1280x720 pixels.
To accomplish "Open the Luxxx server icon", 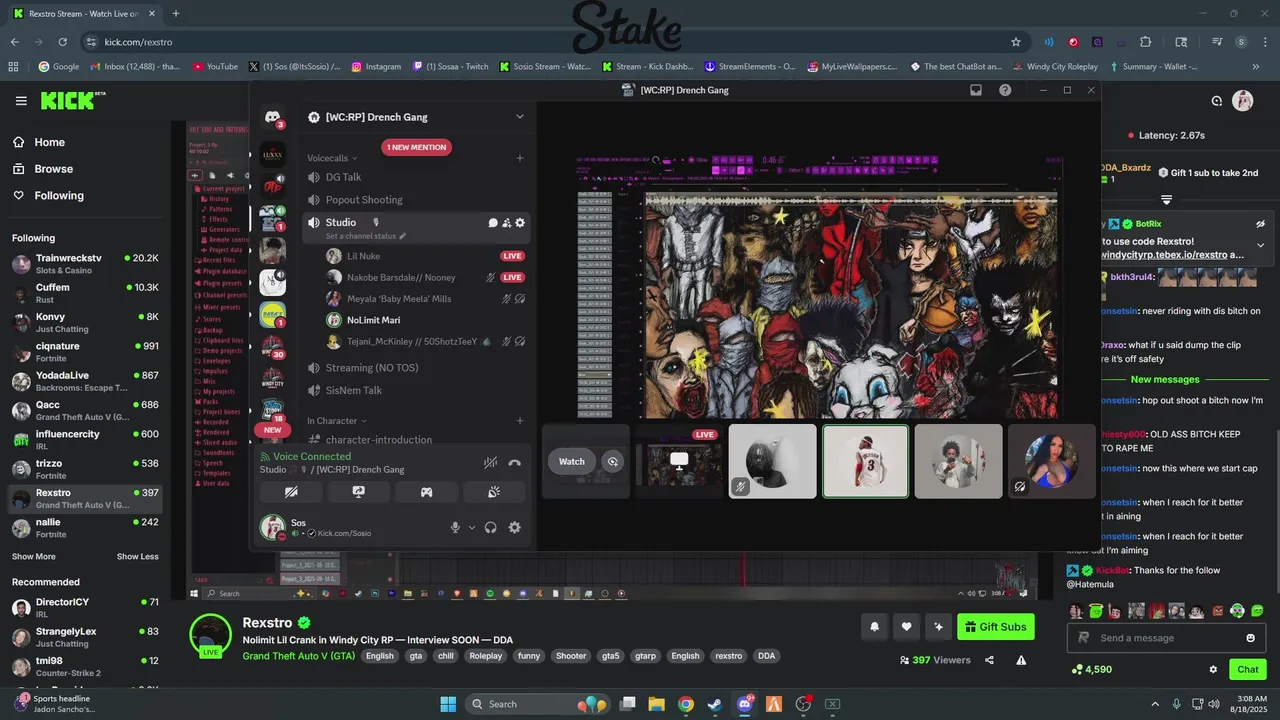I will [x=273, y=155].
